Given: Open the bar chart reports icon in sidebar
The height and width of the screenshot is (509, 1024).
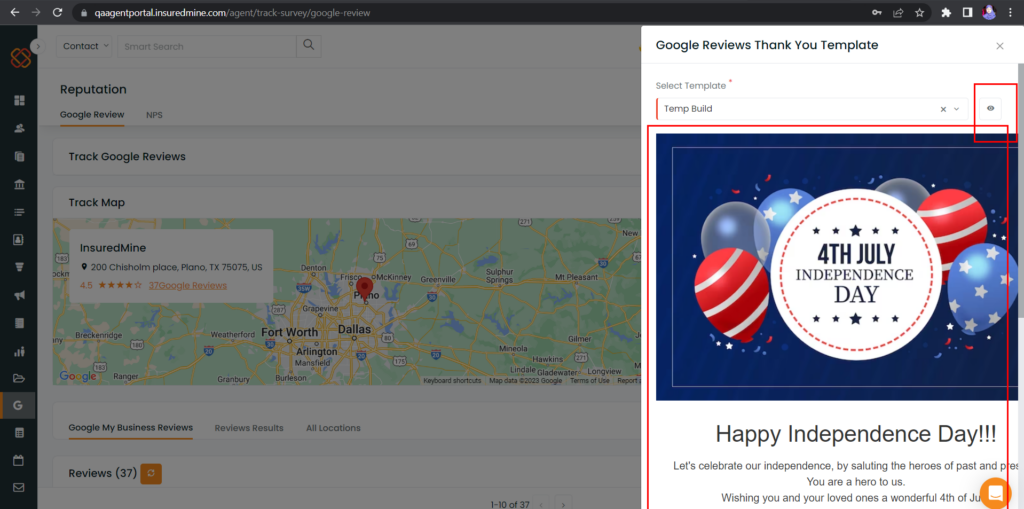Looking at the screenshot, I should point(19,351).
